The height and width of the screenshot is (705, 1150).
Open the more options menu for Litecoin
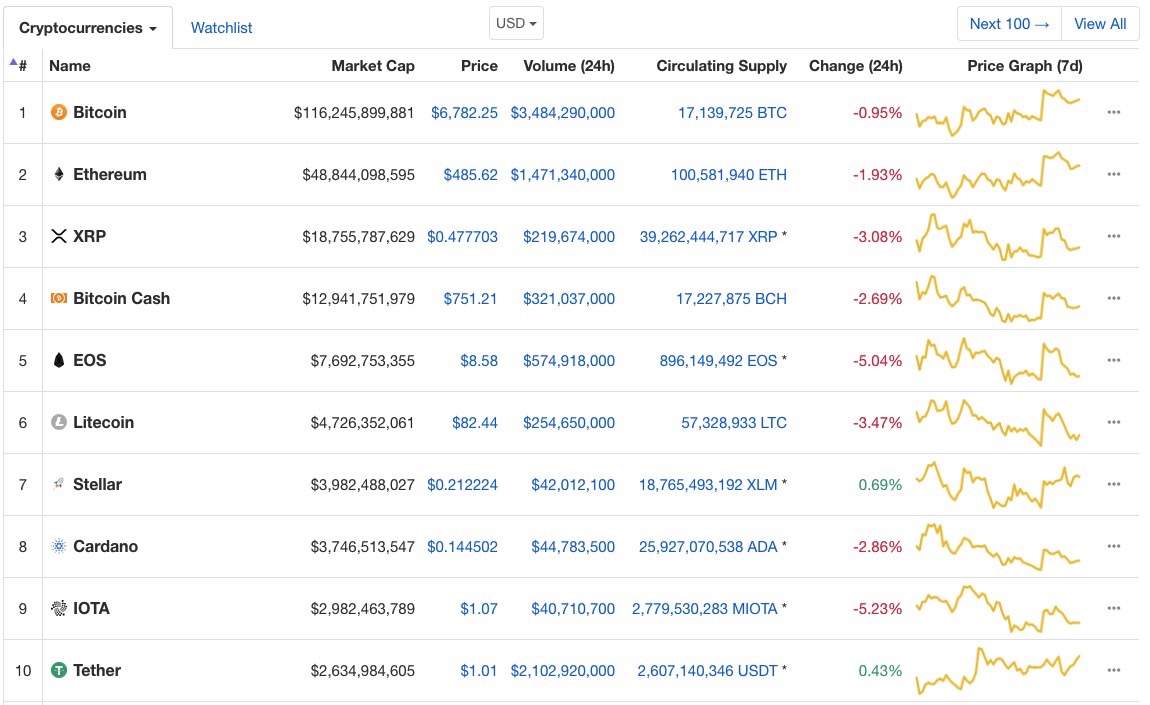click(x=1113, y=422)
